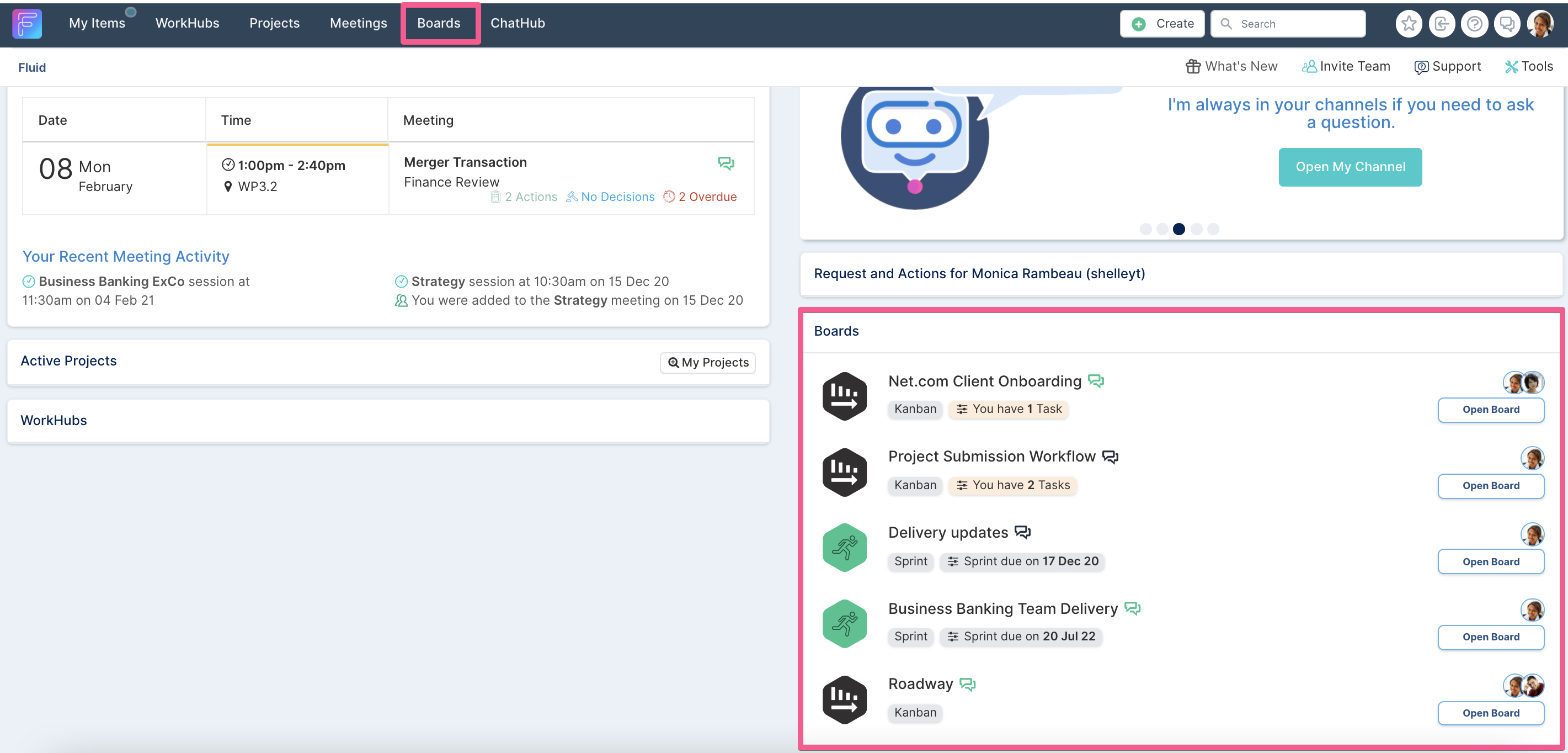Click the Search input field
This screenshot has height=753, width=1568.
[1288, 24]
